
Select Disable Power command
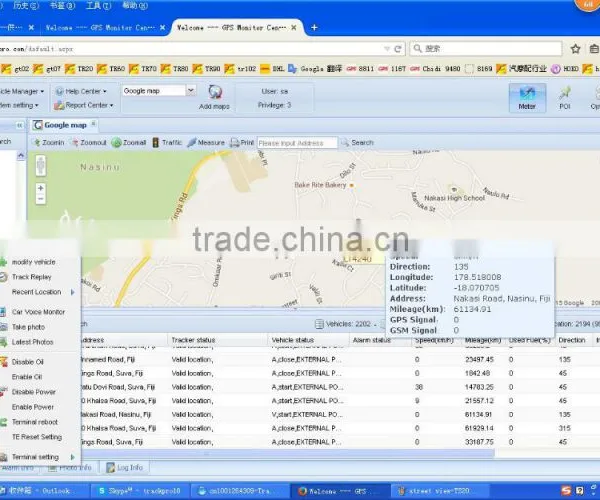[x=33, y=392]
